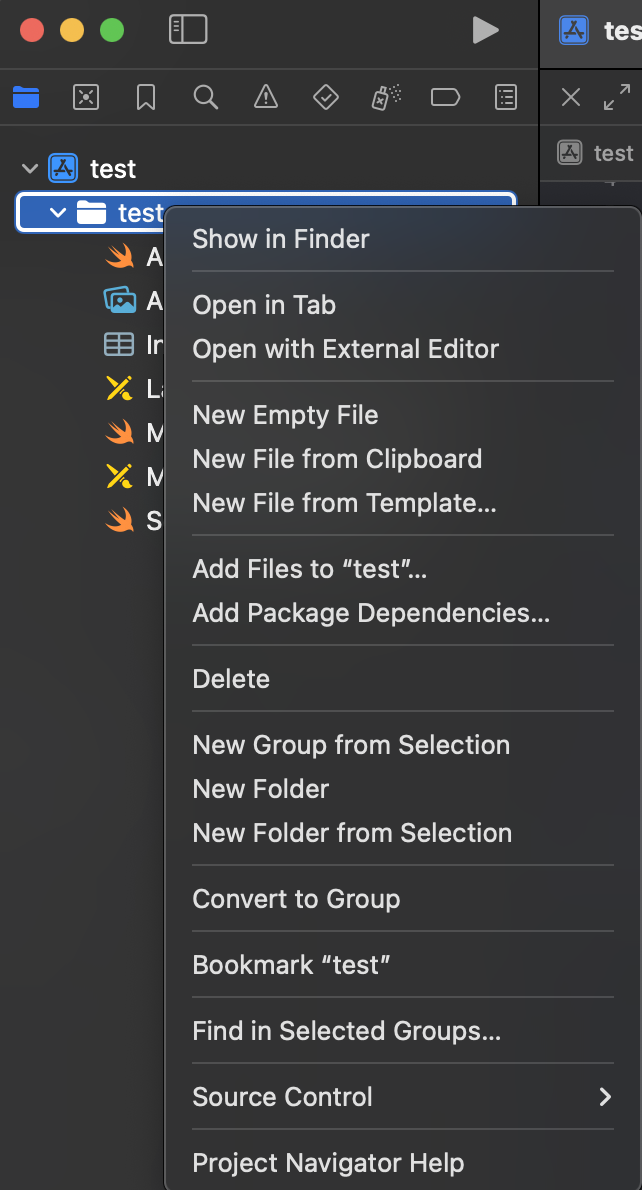Open the Test navigator diamond icon
This screenshot has height=1190, width=642.
[x=326, y=97]
